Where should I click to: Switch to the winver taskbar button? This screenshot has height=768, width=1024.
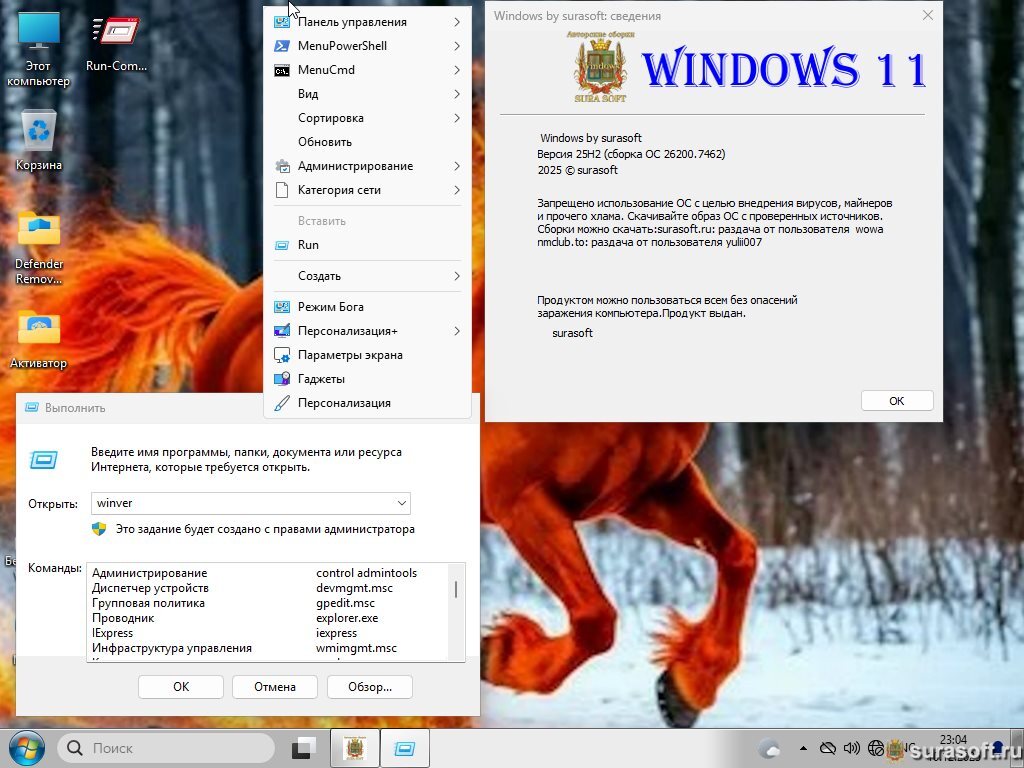pyautogui.click(x=355, y=748)
